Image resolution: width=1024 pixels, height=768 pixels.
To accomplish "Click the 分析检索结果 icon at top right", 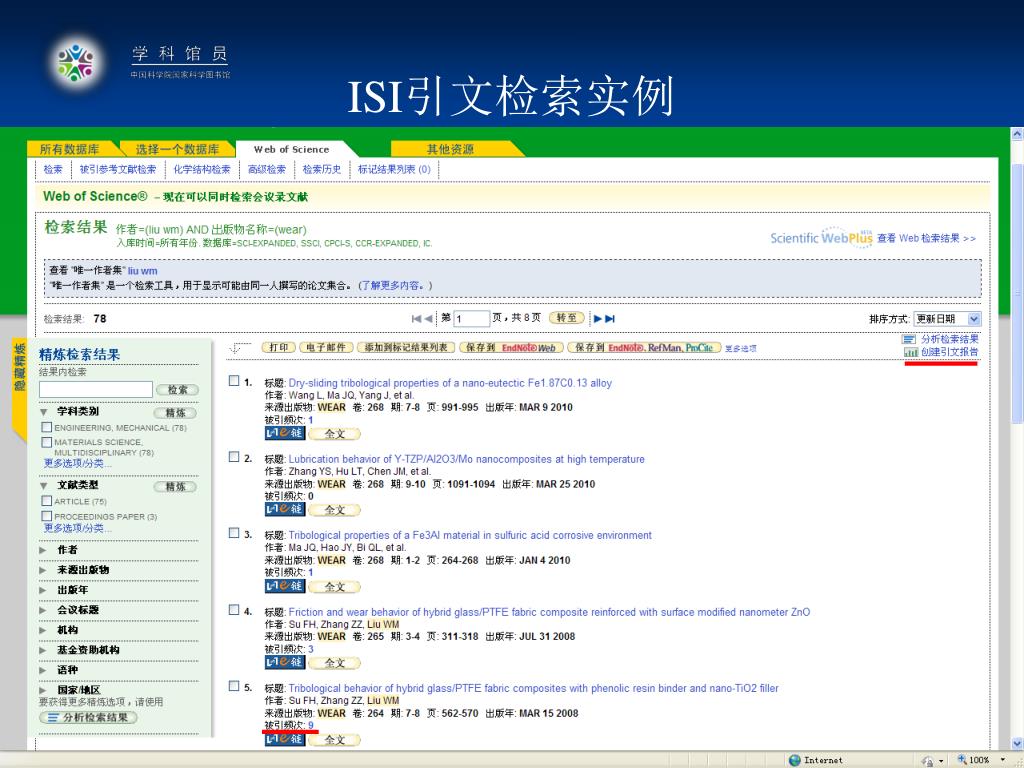I will (x=909, y=339).
